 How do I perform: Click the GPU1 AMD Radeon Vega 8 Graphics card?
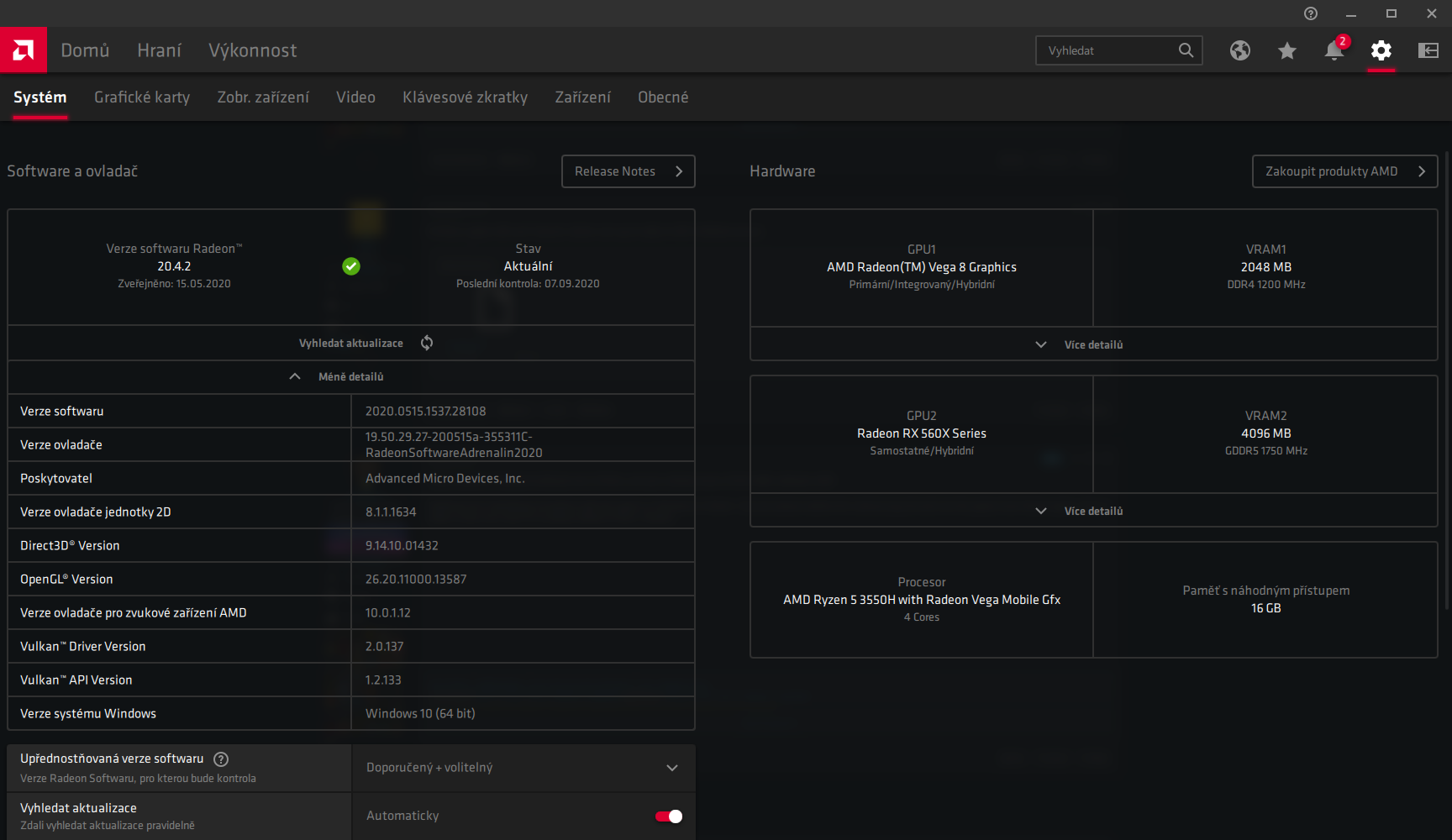(x=921, y=267)
